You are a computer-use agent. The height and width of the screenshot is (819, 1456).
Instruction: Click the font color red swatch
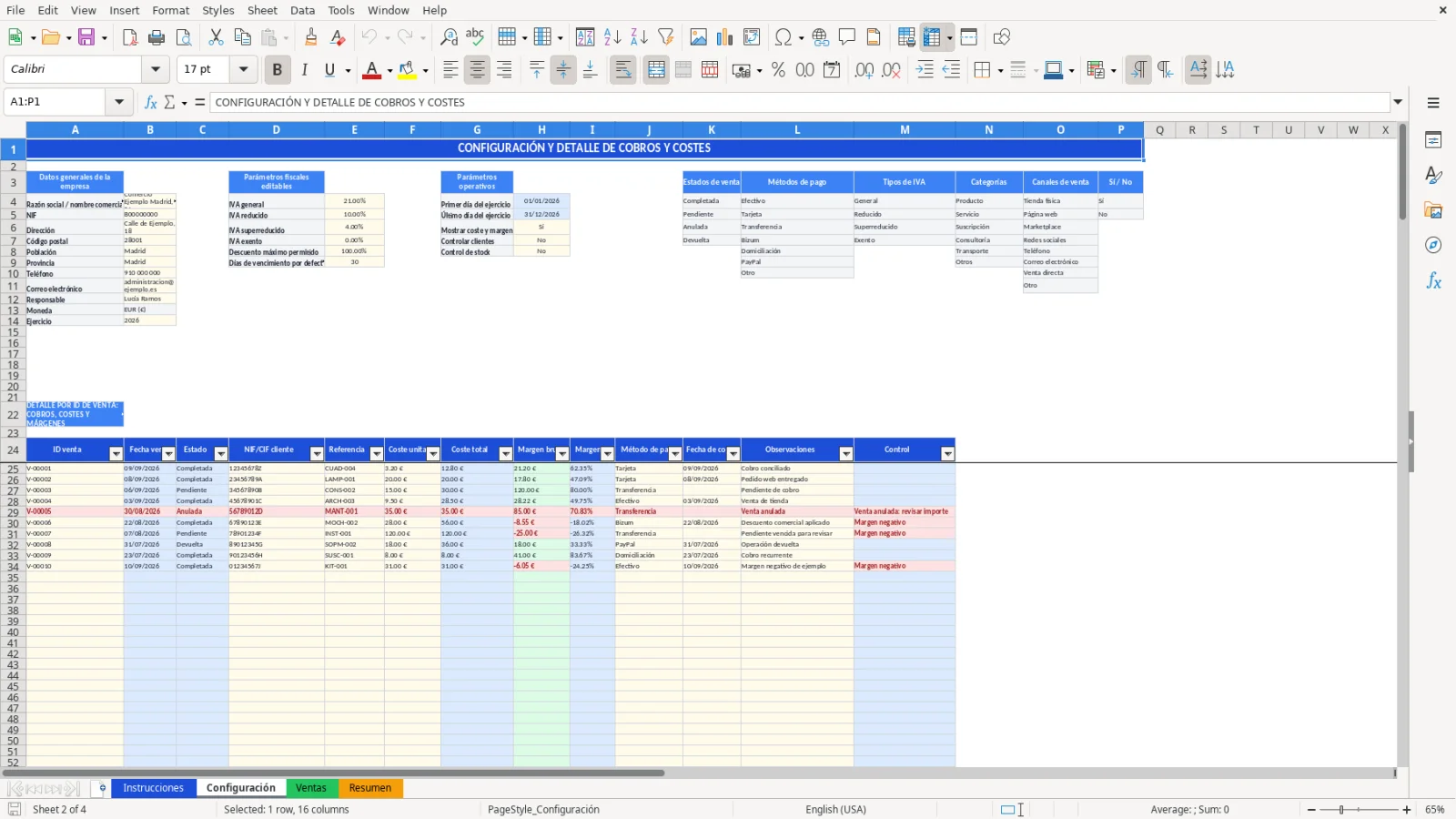(x=371, y=69)
